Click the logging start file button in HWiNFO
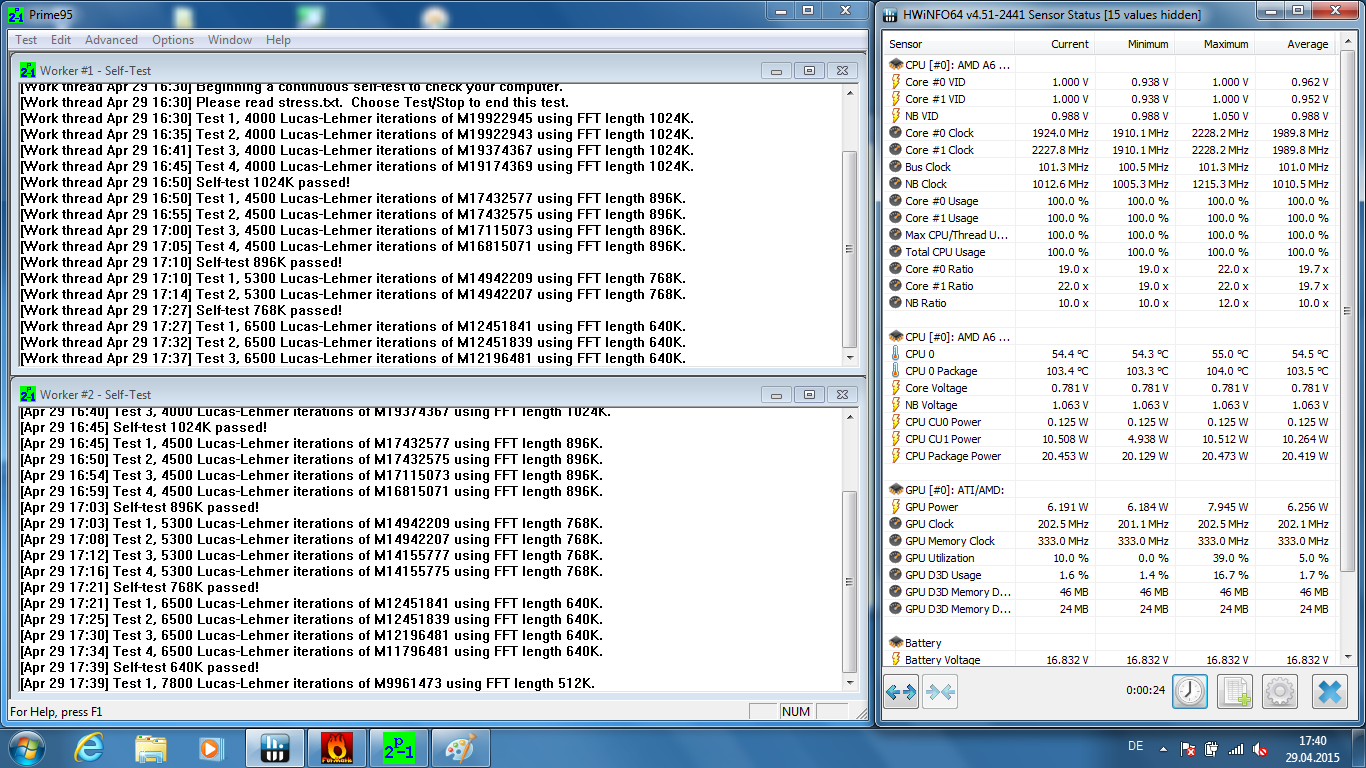 [1235, 691]
